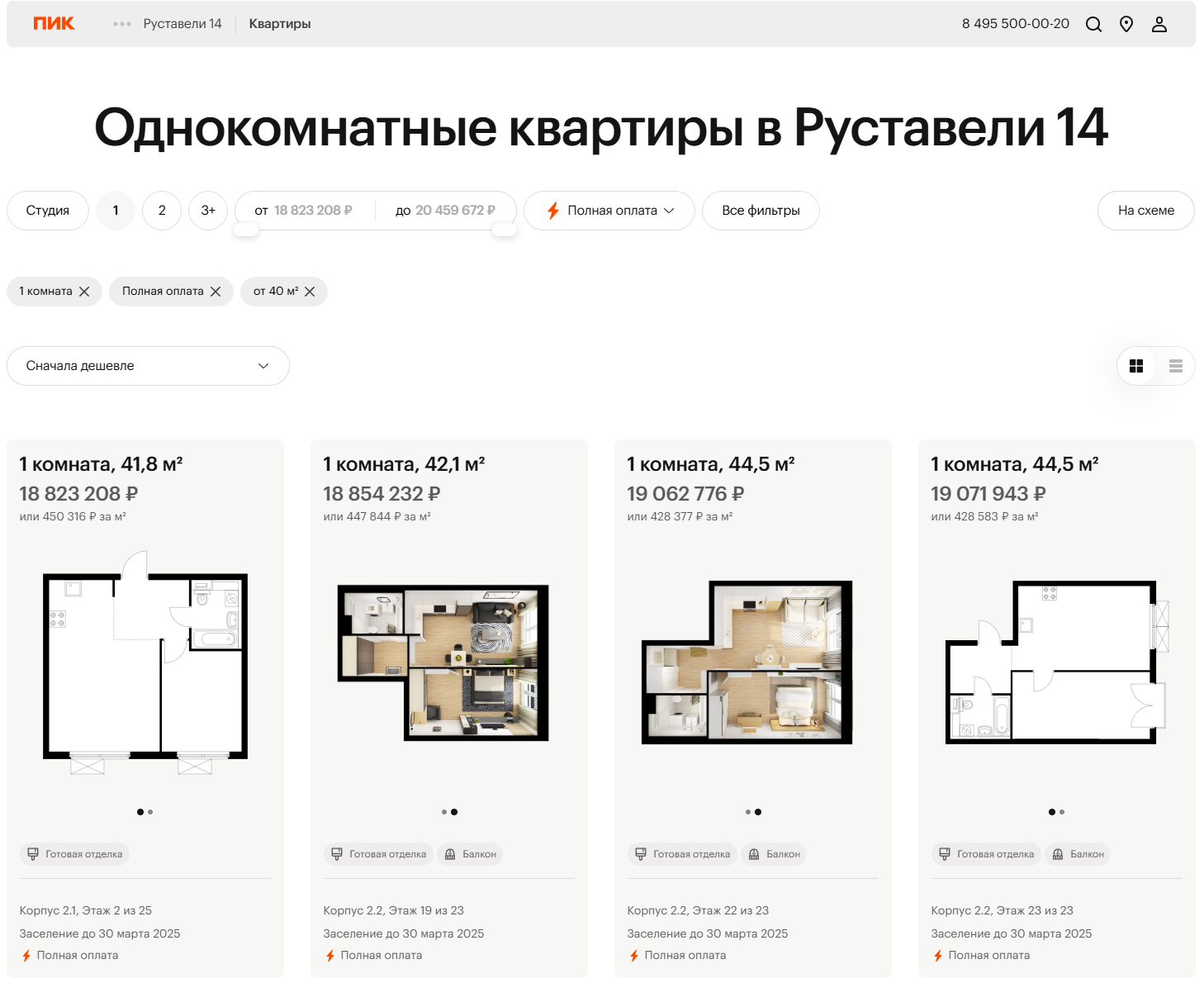
Task: Click Готовая отделка tag on Этаж 23 card
Action: point(986,854)
